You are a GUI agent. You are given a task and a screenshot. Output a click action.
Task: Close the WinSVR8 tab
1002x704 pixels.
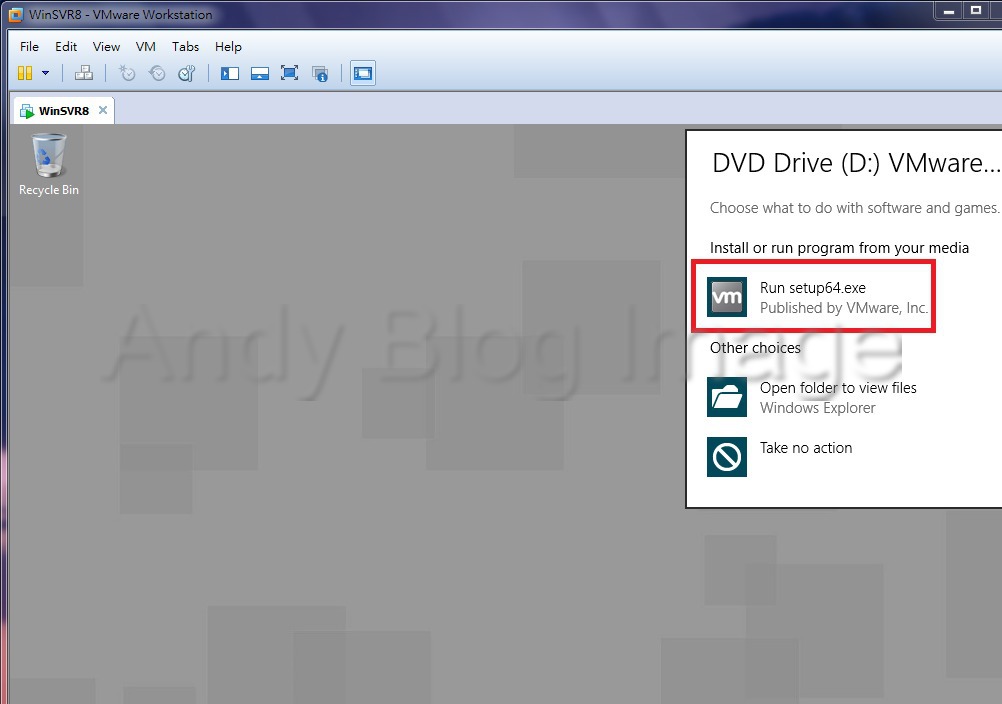102,110
